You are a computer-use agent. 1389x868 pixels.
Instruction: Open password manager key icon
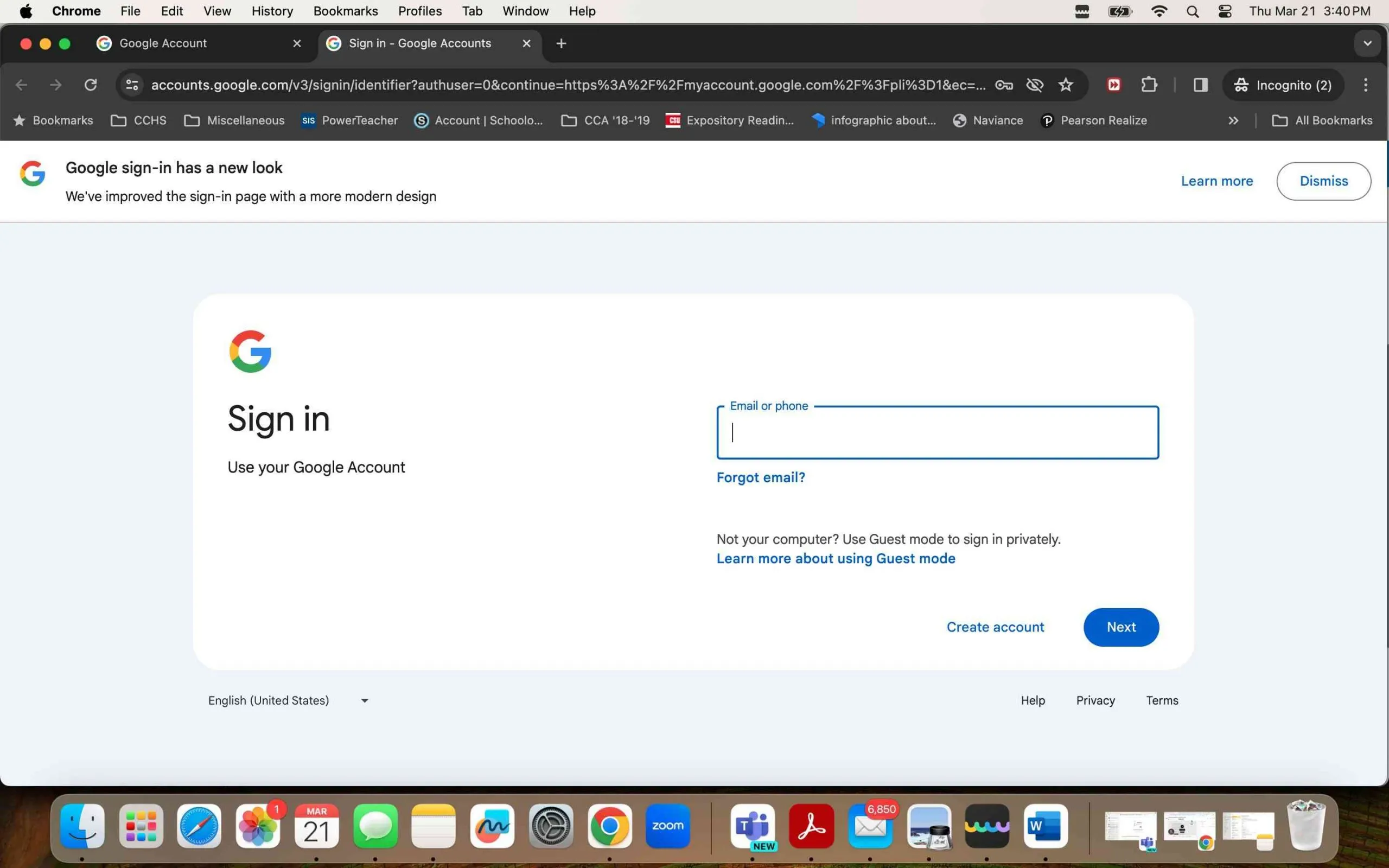pyautogui.click(x=1004, y=85)
